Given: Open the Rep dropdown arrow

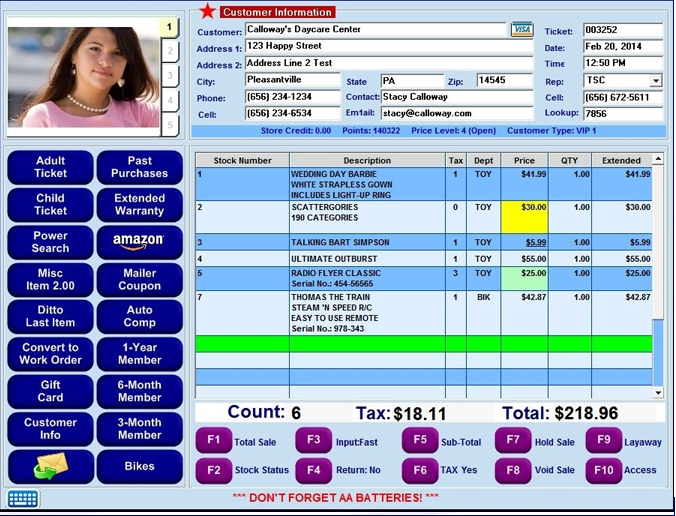Looking at the screenshot, I should click(656, 81).
